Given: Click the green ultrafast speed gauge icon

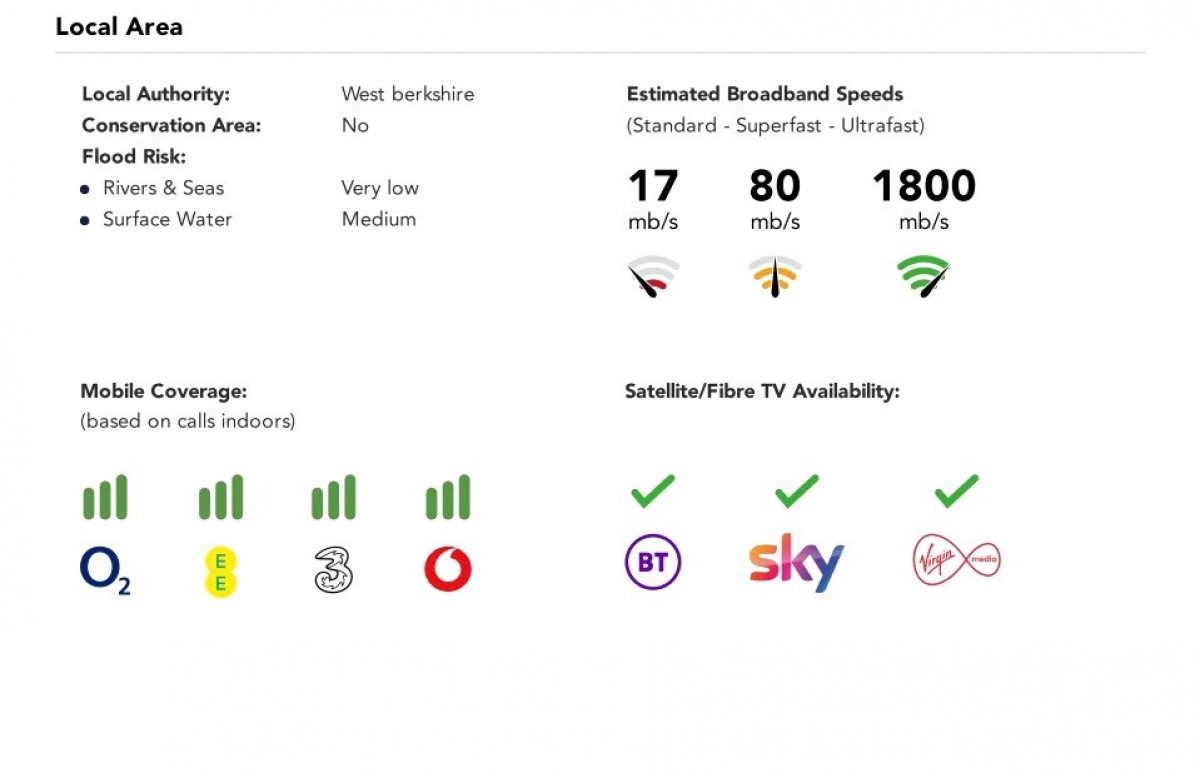Looking at the screenshot, I should pos(923,277).
